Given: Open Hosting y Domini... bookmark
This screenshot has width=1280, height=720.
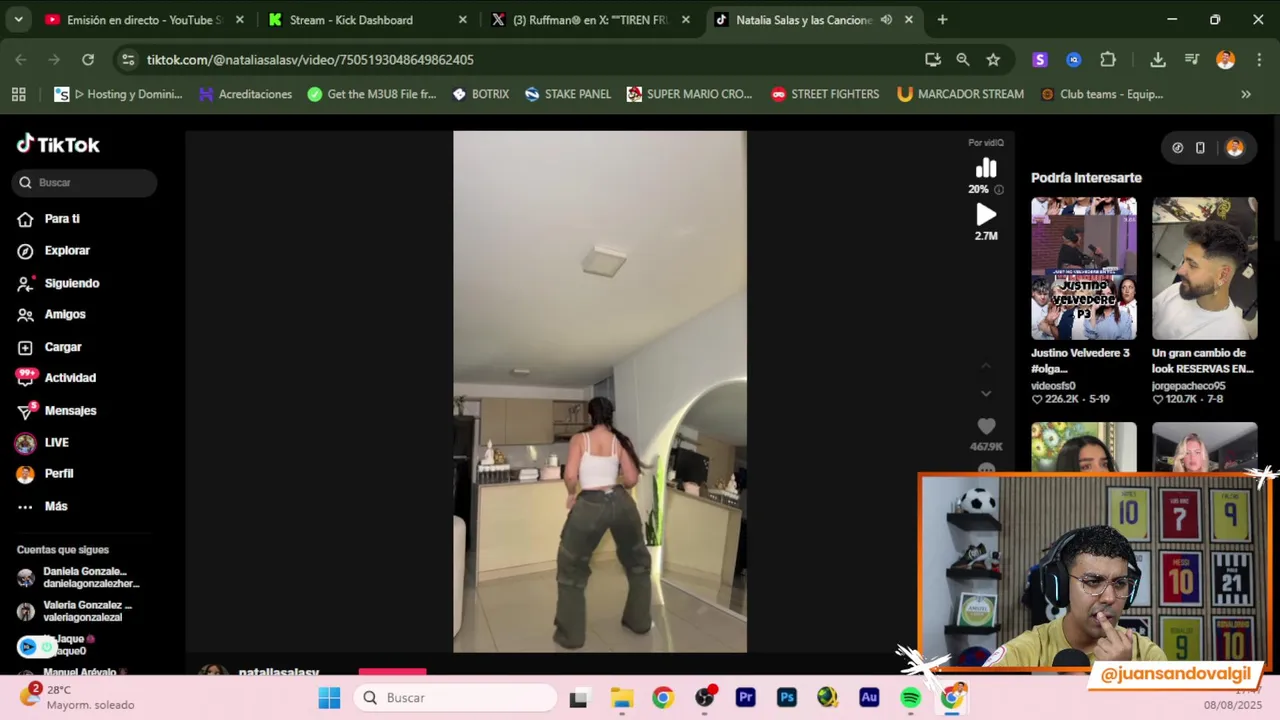Looking at the screenshot, I should 118,94.
